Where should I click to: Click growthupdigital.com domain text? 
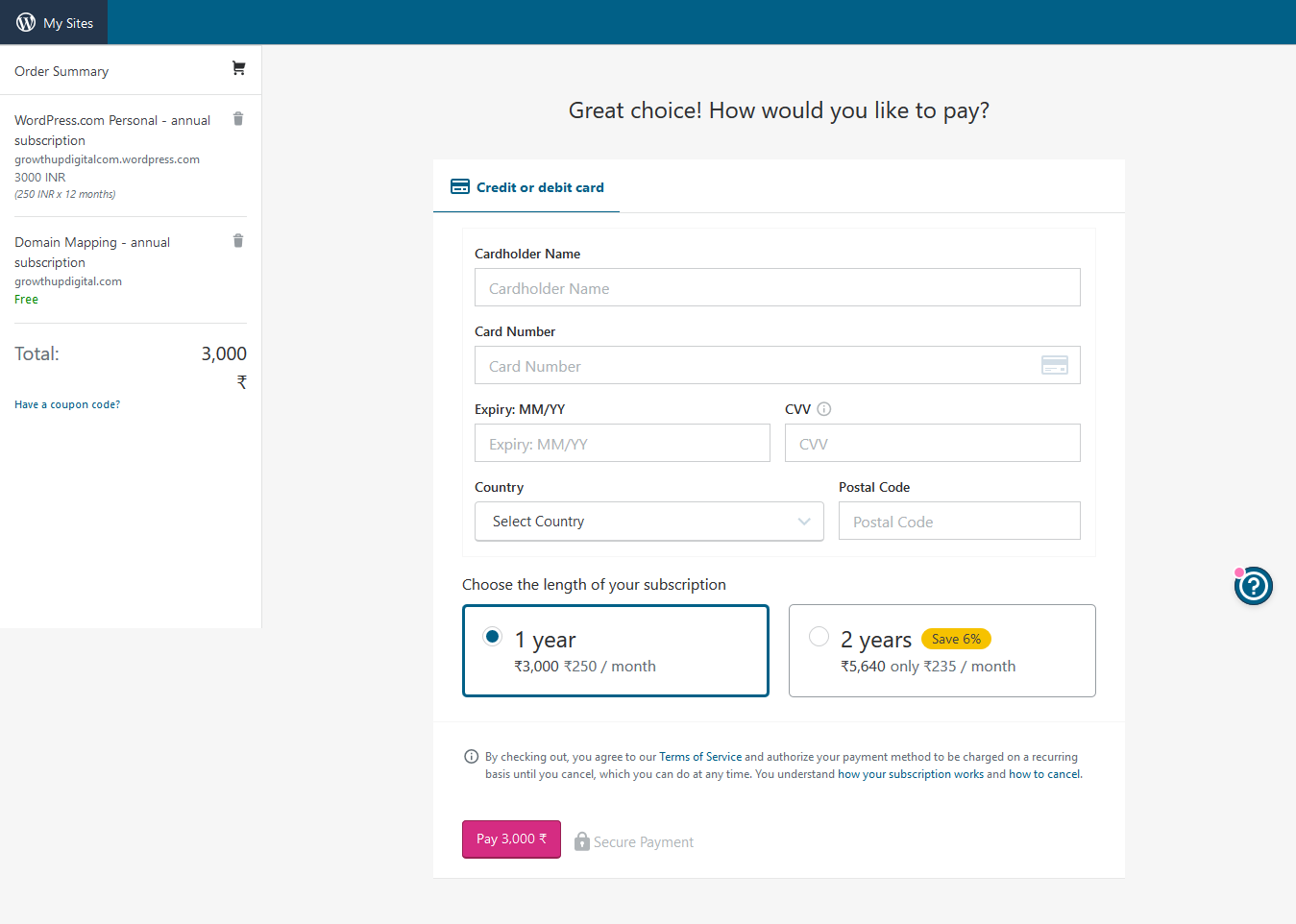pyautogui.click(x=68, y=281)
